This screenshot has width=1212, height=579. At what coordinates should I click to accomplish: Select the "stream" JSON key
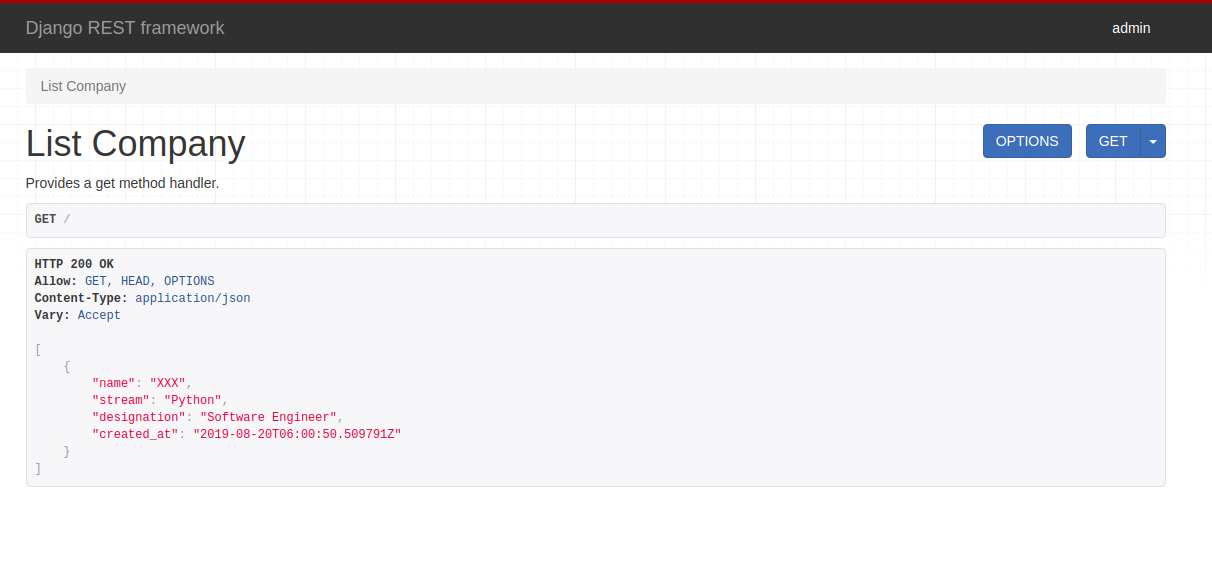coord(121,400)
